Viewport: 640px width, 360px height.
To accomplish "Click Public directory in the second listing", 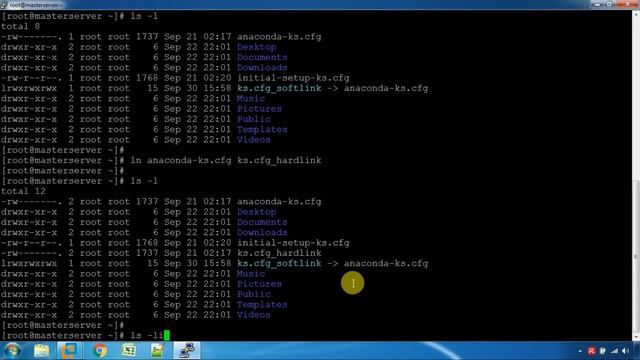I will click(254, 294).
